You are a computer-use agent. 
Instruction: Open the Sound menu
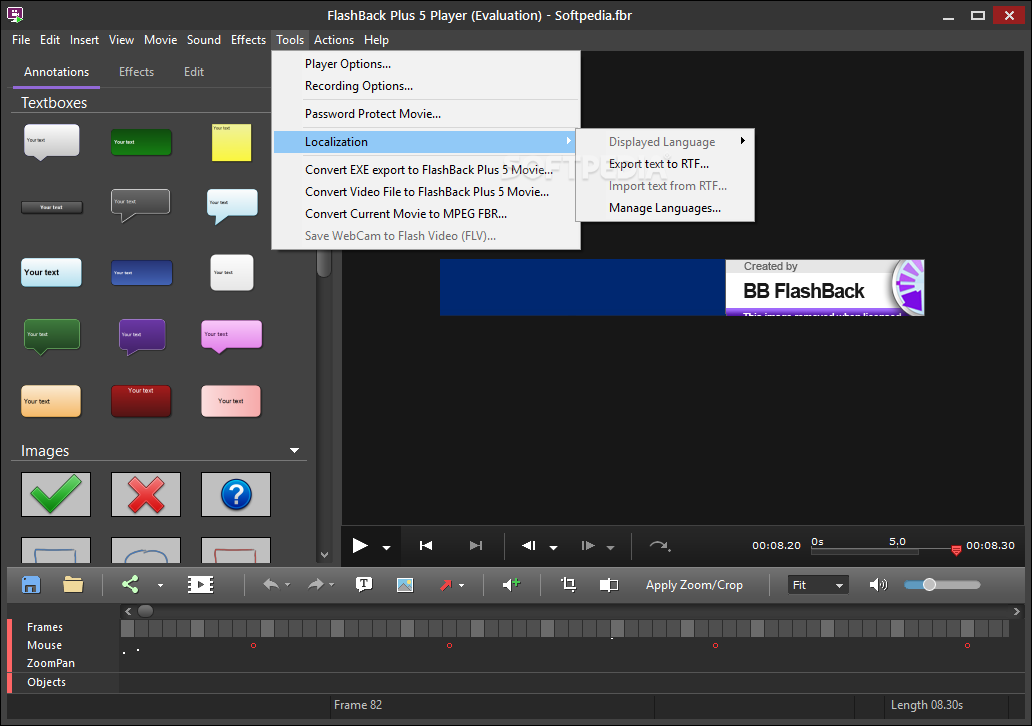tap(203, 39)
